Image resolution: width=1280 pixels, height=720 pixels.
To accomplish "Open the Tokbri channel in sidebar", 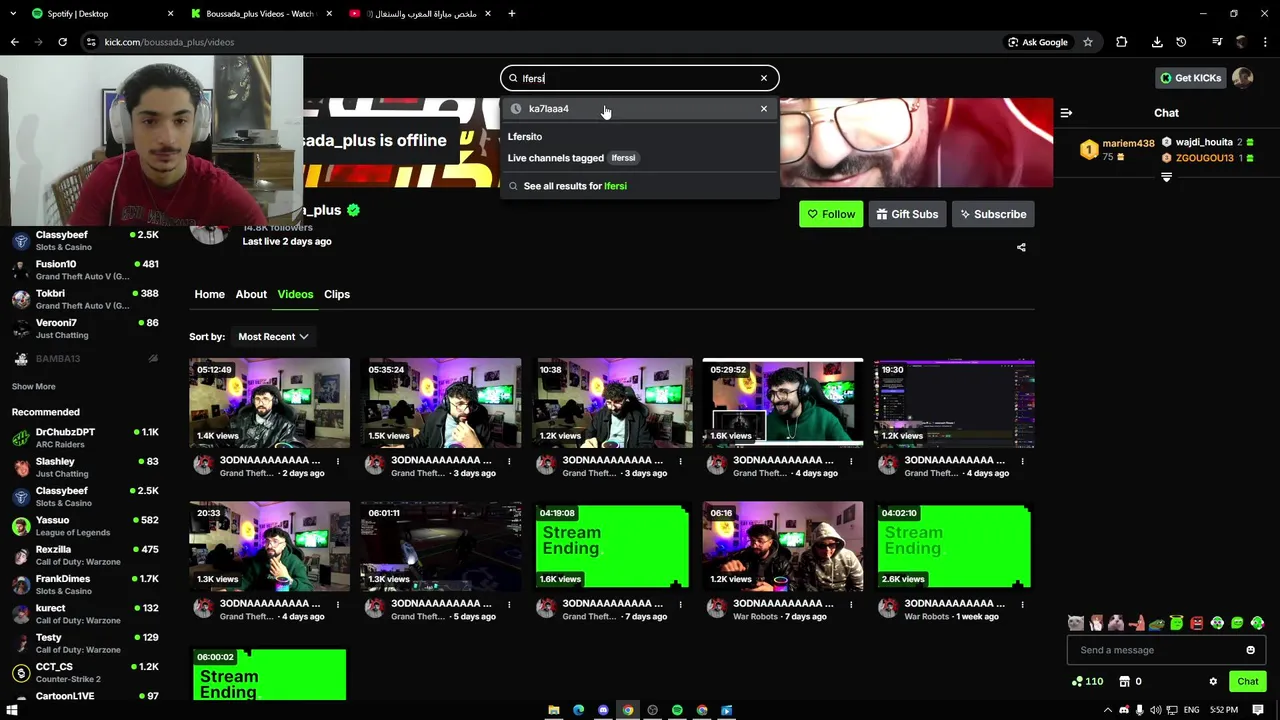I will (85, 299).
